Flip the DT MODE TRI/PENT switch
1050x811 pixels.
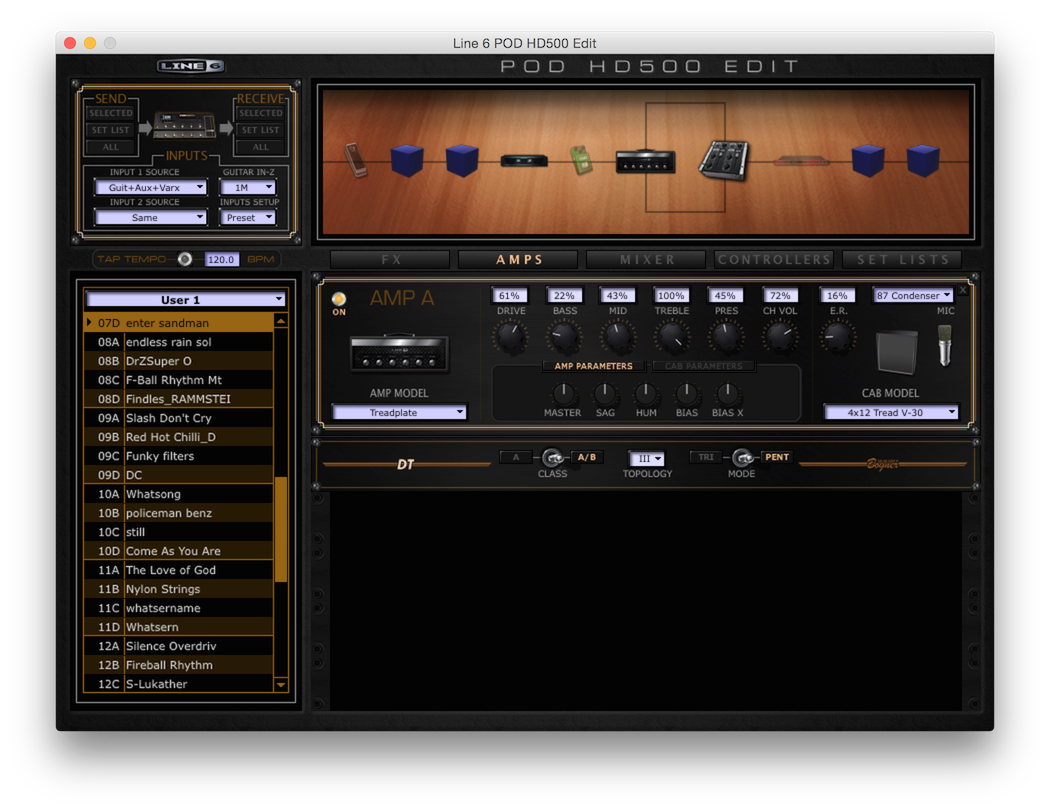(x=742, y=458)
